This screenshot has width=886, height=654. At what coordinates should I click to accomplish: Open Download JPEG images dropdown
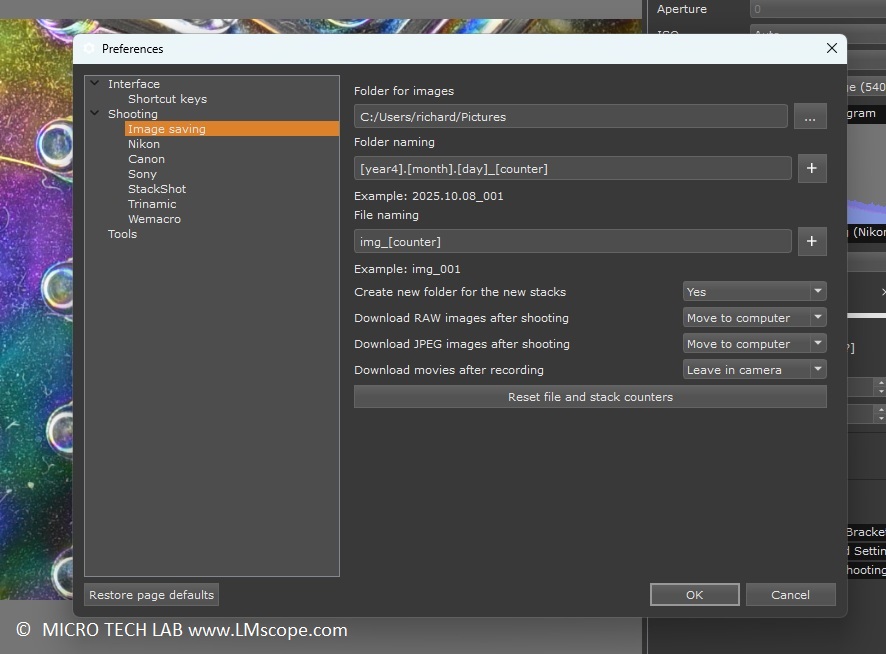(x=754, y=344)
